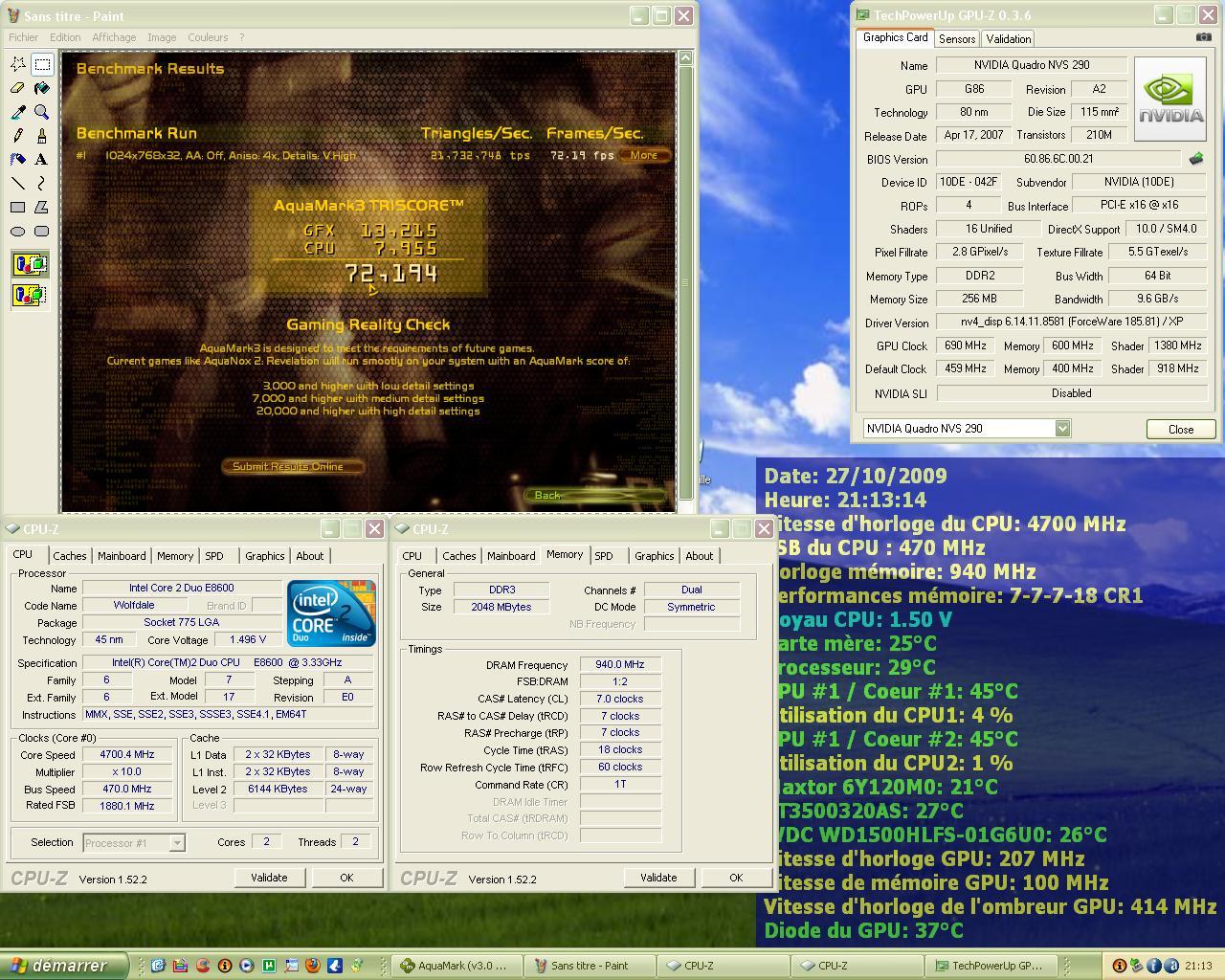Launch Firefox from the quick launch bar
Viewport: 1225px width, 980px height.
point(312,966)
